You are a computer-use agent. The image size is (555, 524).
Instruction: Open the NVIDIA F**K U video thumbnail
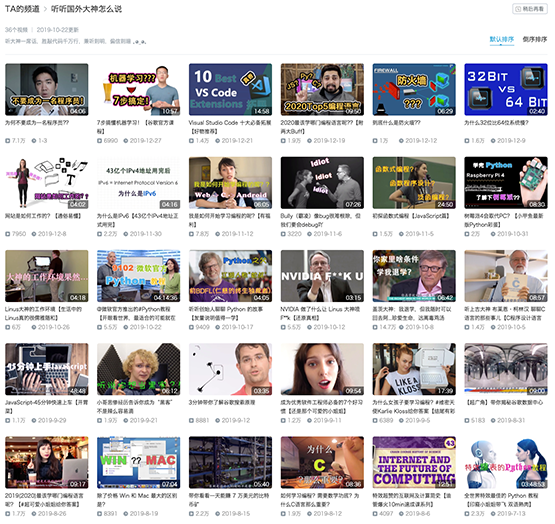(322, 276)
